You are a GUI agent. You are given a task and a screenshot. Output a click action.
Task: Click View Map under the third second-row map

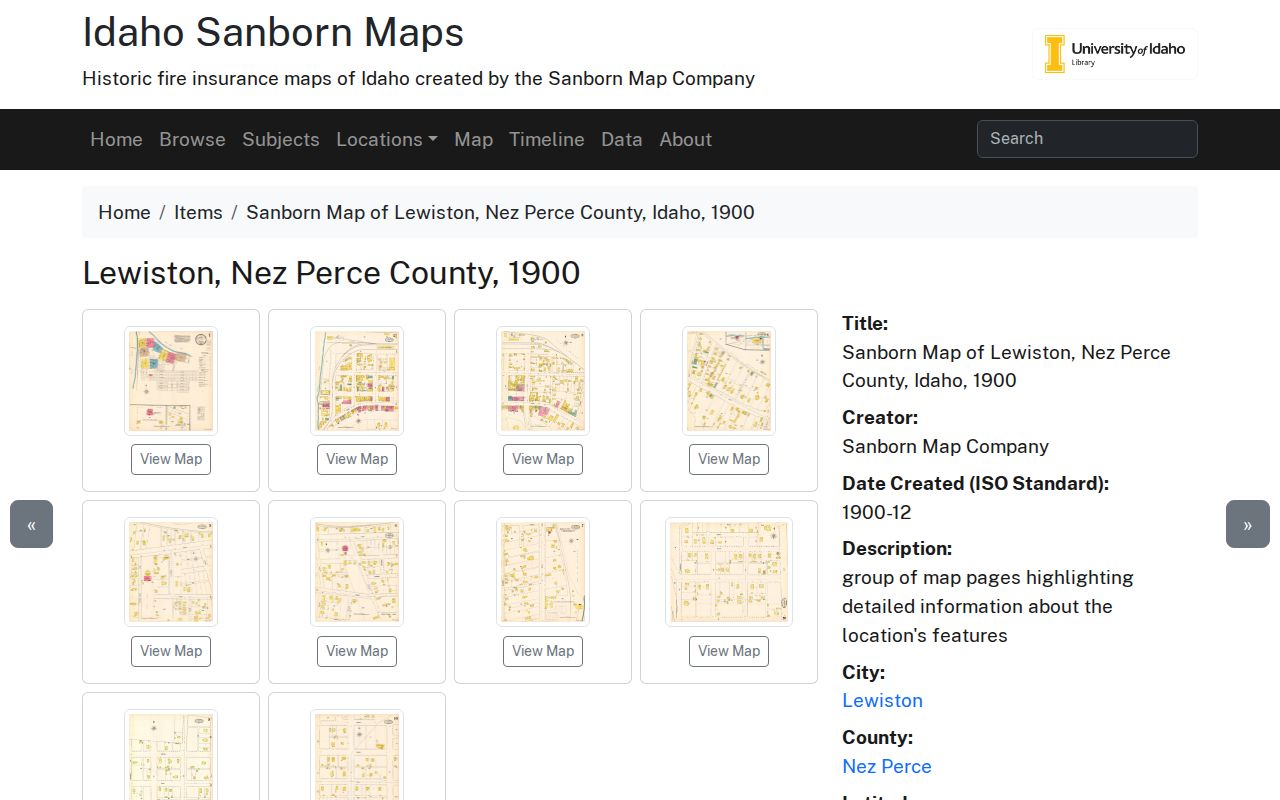point(543,651)
